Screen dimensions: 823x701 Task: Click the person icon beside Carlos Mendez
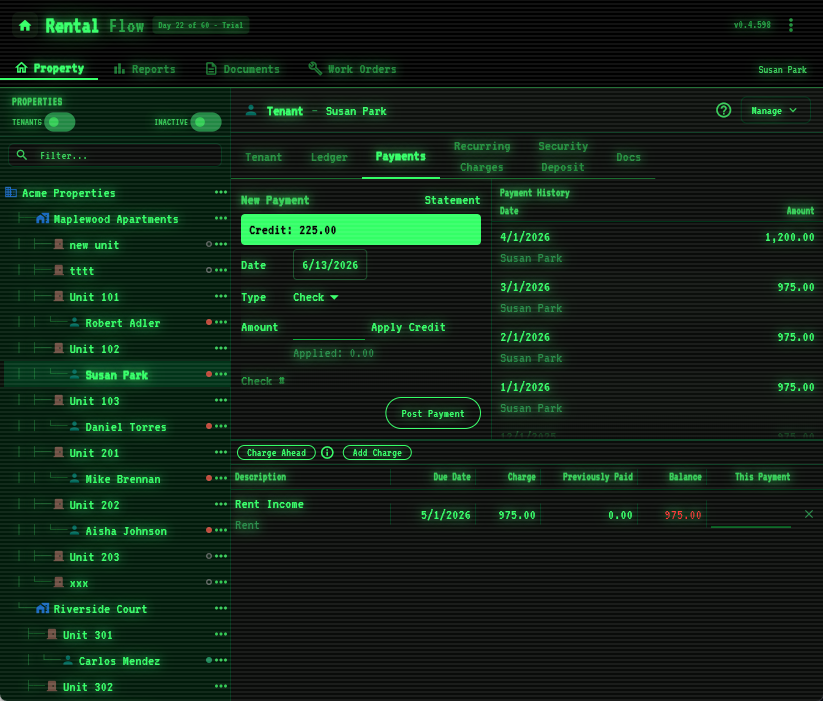point(68,660)
